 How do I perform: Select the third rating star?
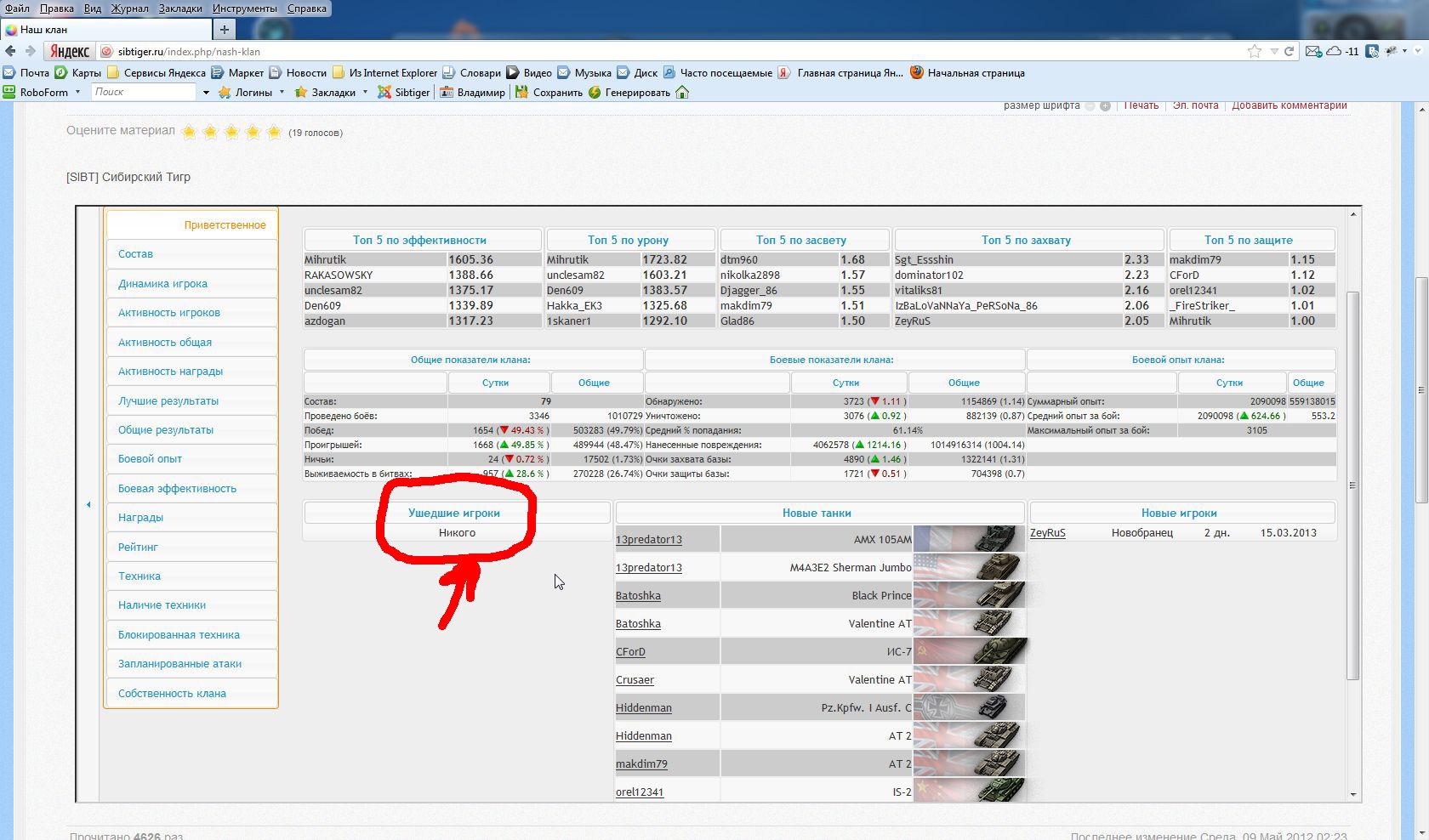231,133
